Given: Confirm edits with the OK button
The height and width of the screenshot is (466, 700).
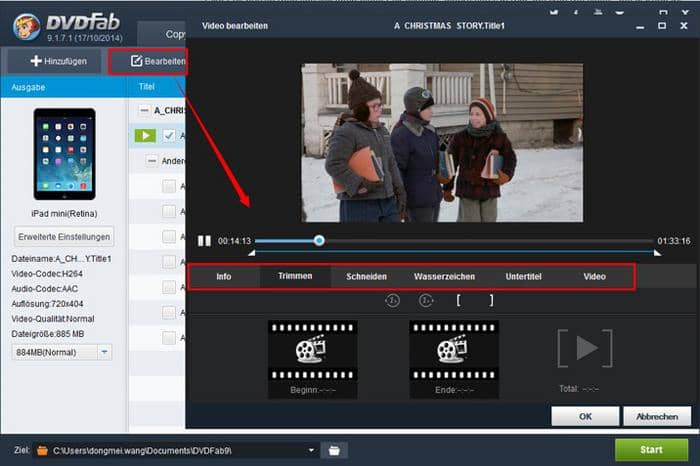Looking at the screenshot, I should pyautogui.click(x=585, y=416).
